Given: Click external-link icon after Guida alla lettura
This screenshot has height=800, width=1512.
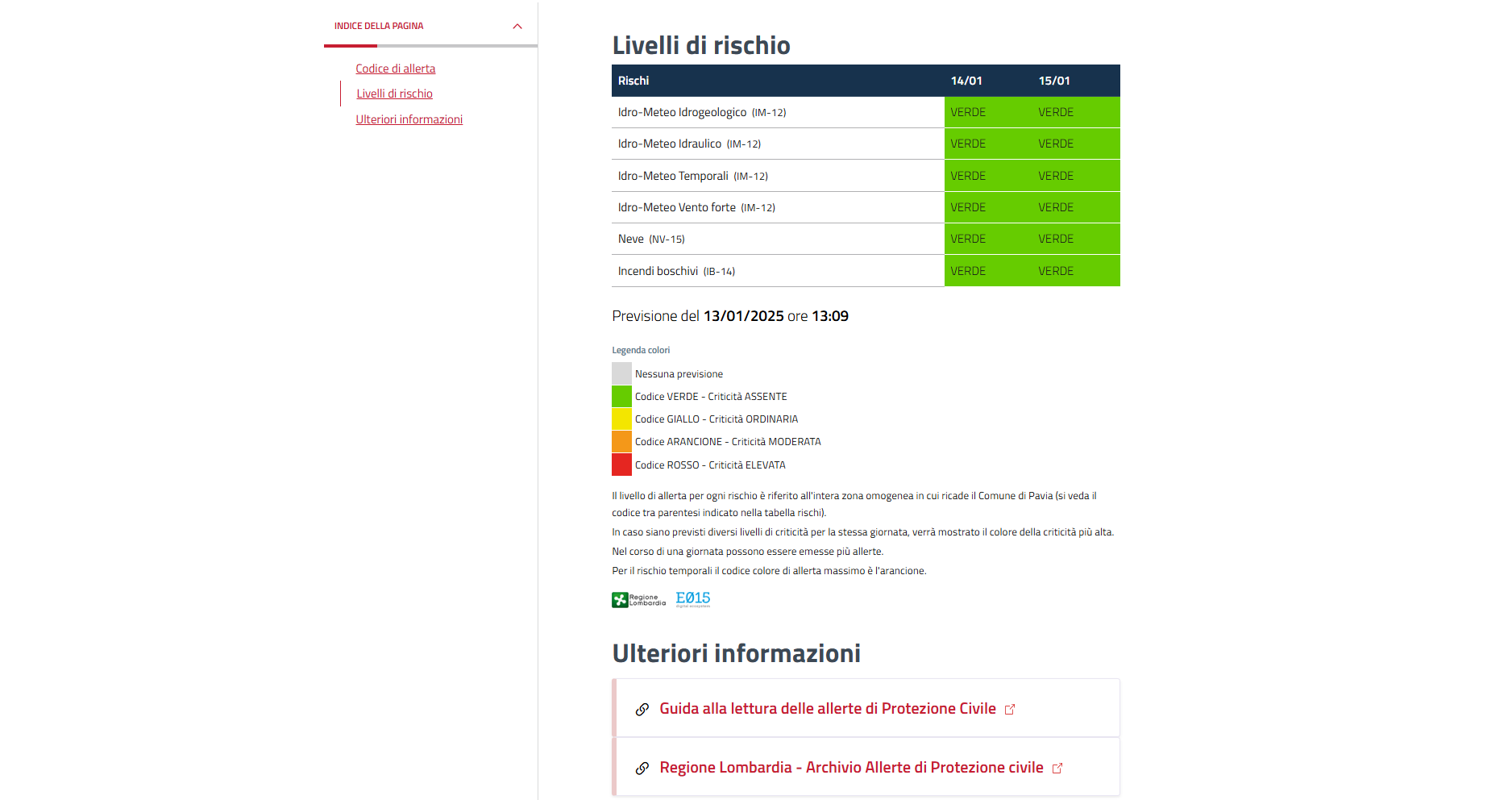Looking at the screenshot, I should point(1010,710).
